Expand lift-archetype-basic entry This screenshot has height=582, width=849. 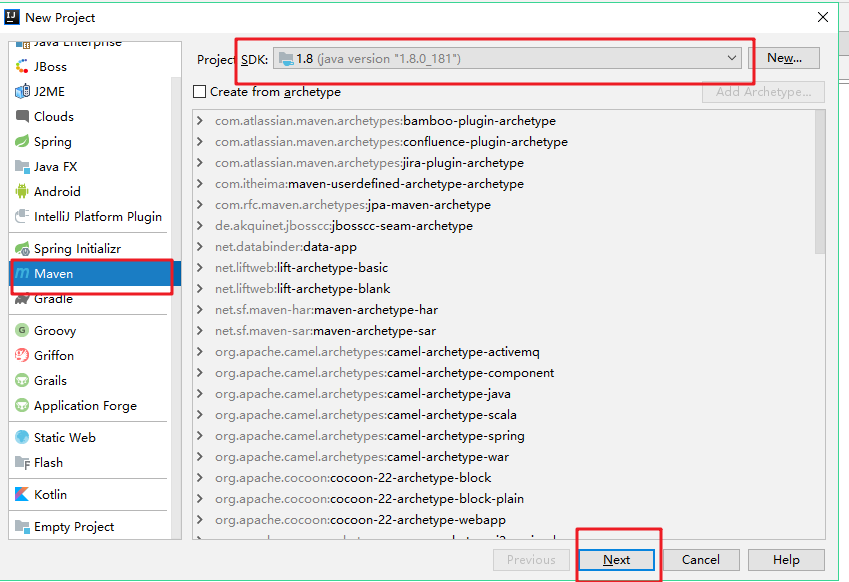(x=200, y=267)
